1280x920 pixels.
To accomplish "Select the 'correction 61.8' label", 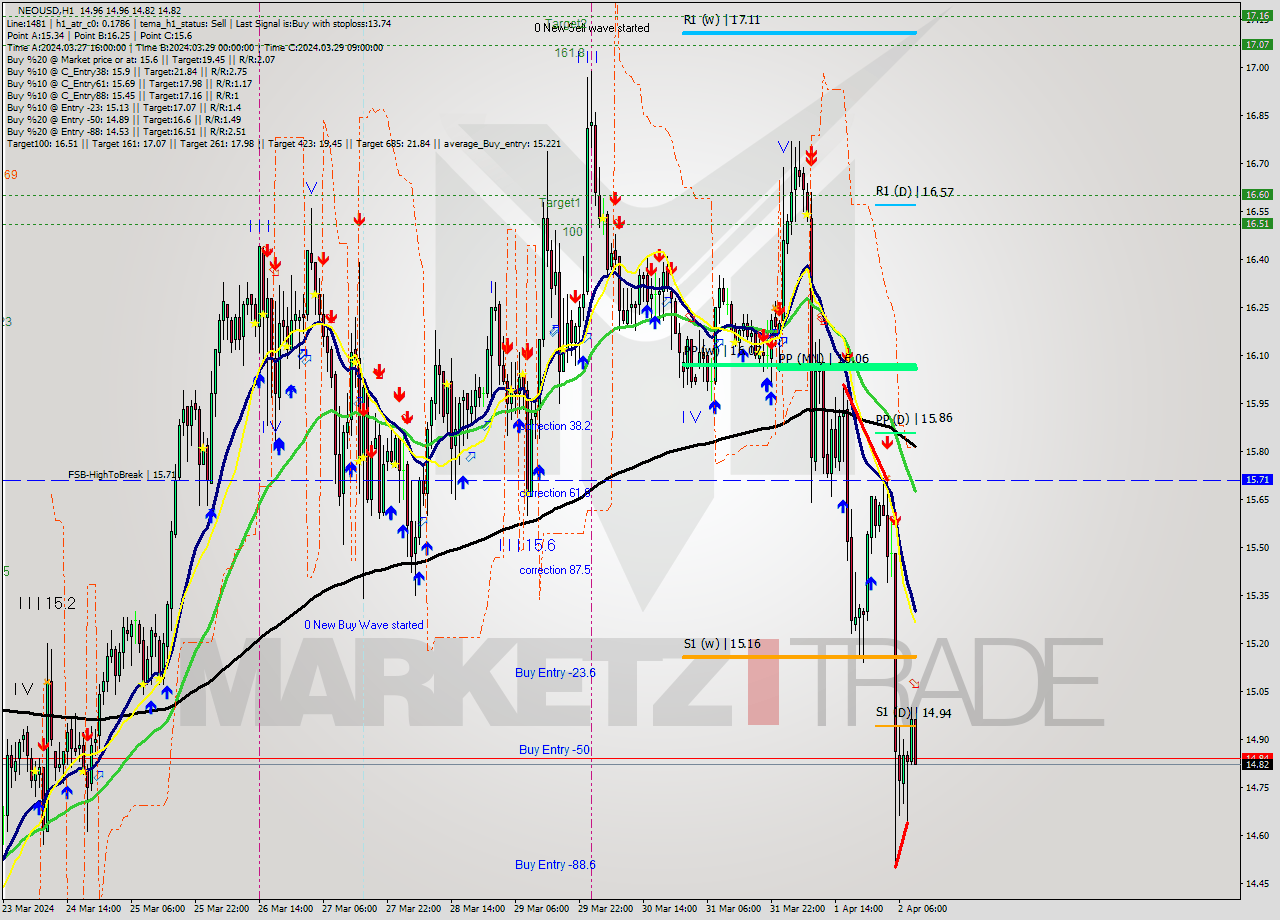I will coord(555,493).
